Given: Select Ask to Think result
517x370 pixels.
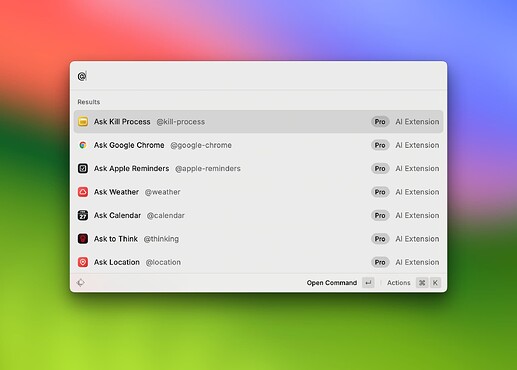Looking at the screenshot, I should [x=258, y=239].
